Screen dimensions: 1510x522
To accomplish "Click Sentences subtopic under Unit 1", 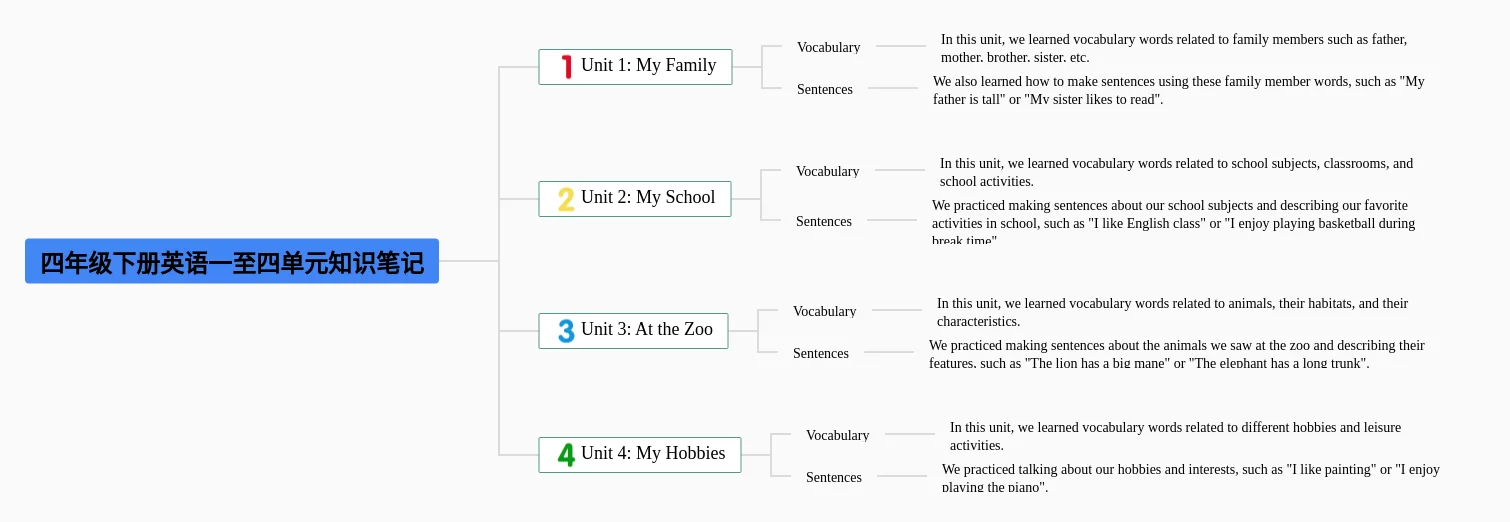I will (825, 89).
